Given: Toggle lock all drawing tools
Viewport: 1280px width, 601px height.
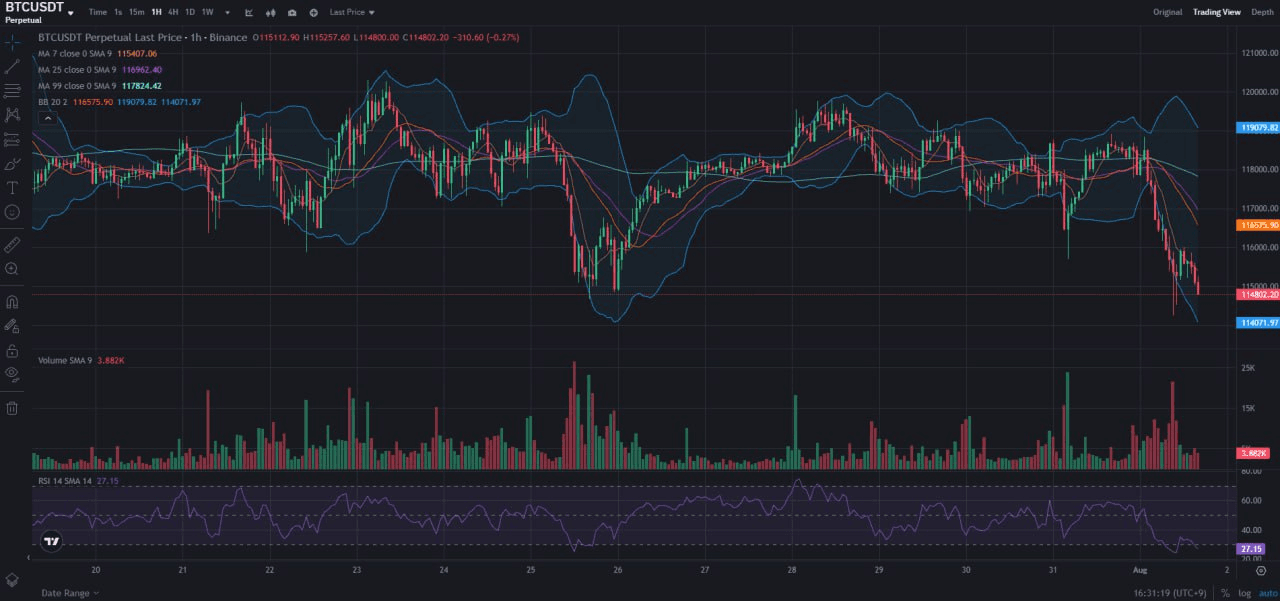Looking at the screenshot, I should (12, 350).
